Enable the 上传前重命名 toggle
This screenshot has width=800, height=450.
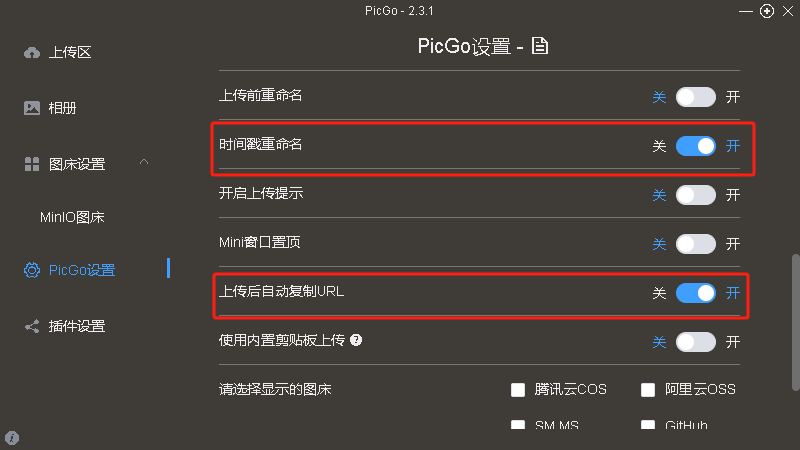[x=695, y=97]
